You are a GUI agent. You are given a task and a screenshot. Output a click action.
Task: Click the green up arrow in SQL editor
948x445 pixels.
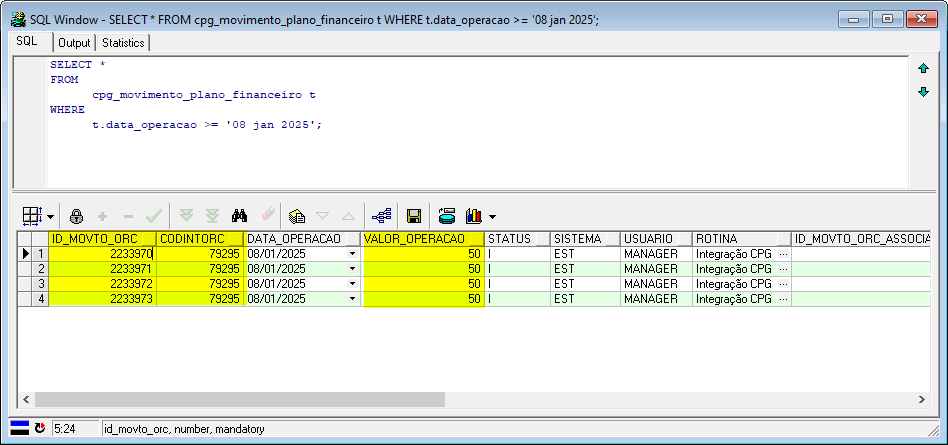click(923, 68)
